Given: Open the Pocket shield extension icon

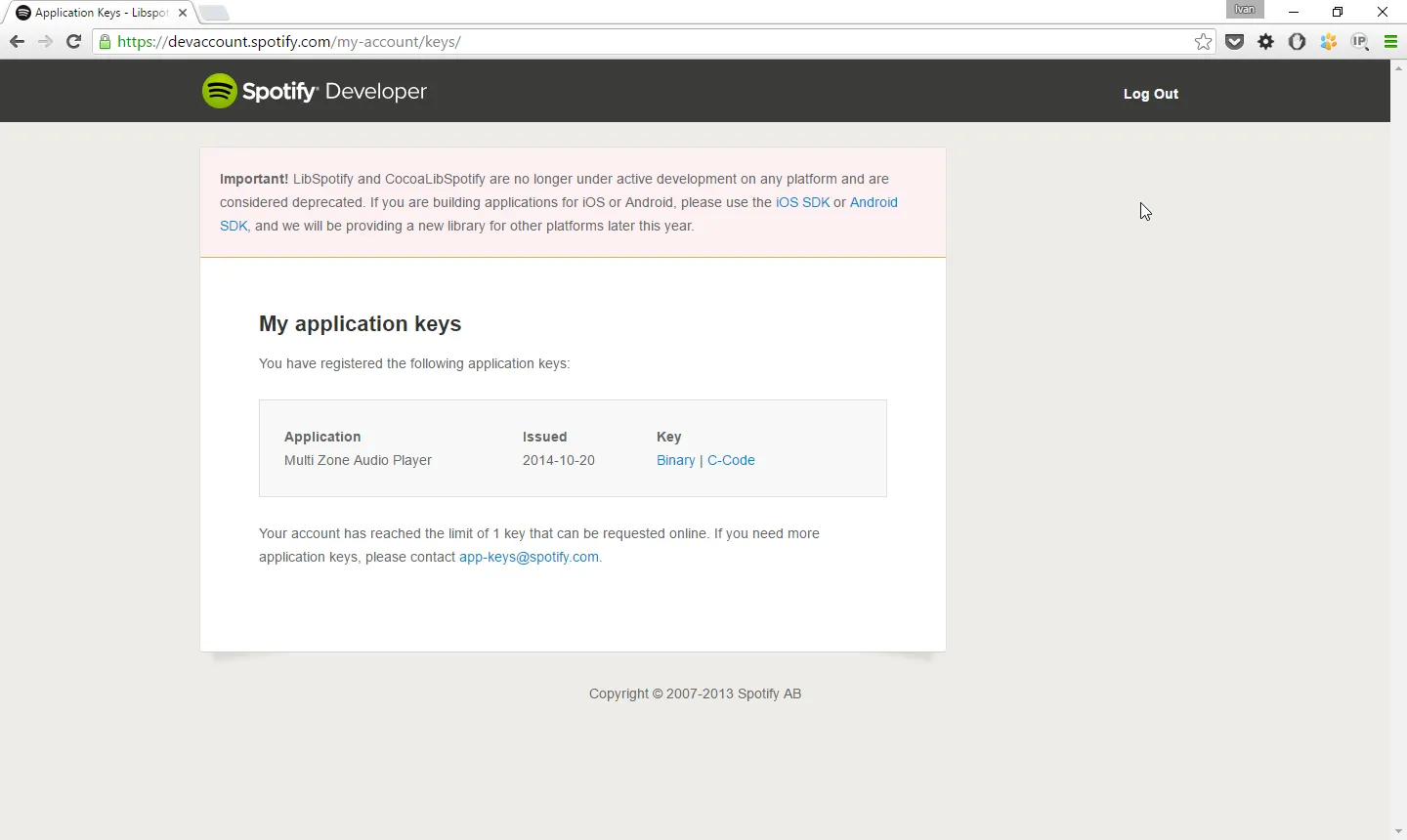Looking at the screenshot, I should coord(1236,42).
